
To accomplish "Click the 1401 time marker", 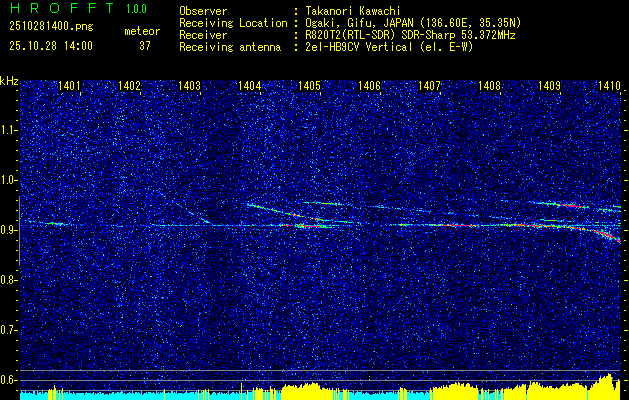I will click(69, 85).
